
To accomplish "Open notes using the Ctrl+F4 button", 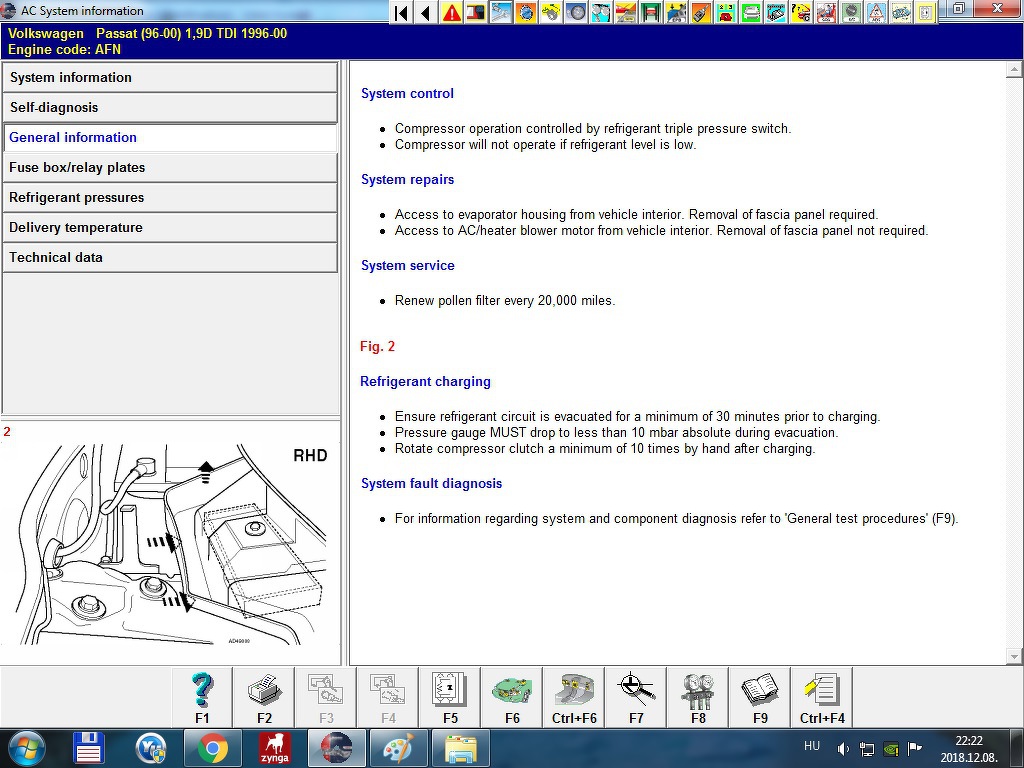I will point(822,697).
